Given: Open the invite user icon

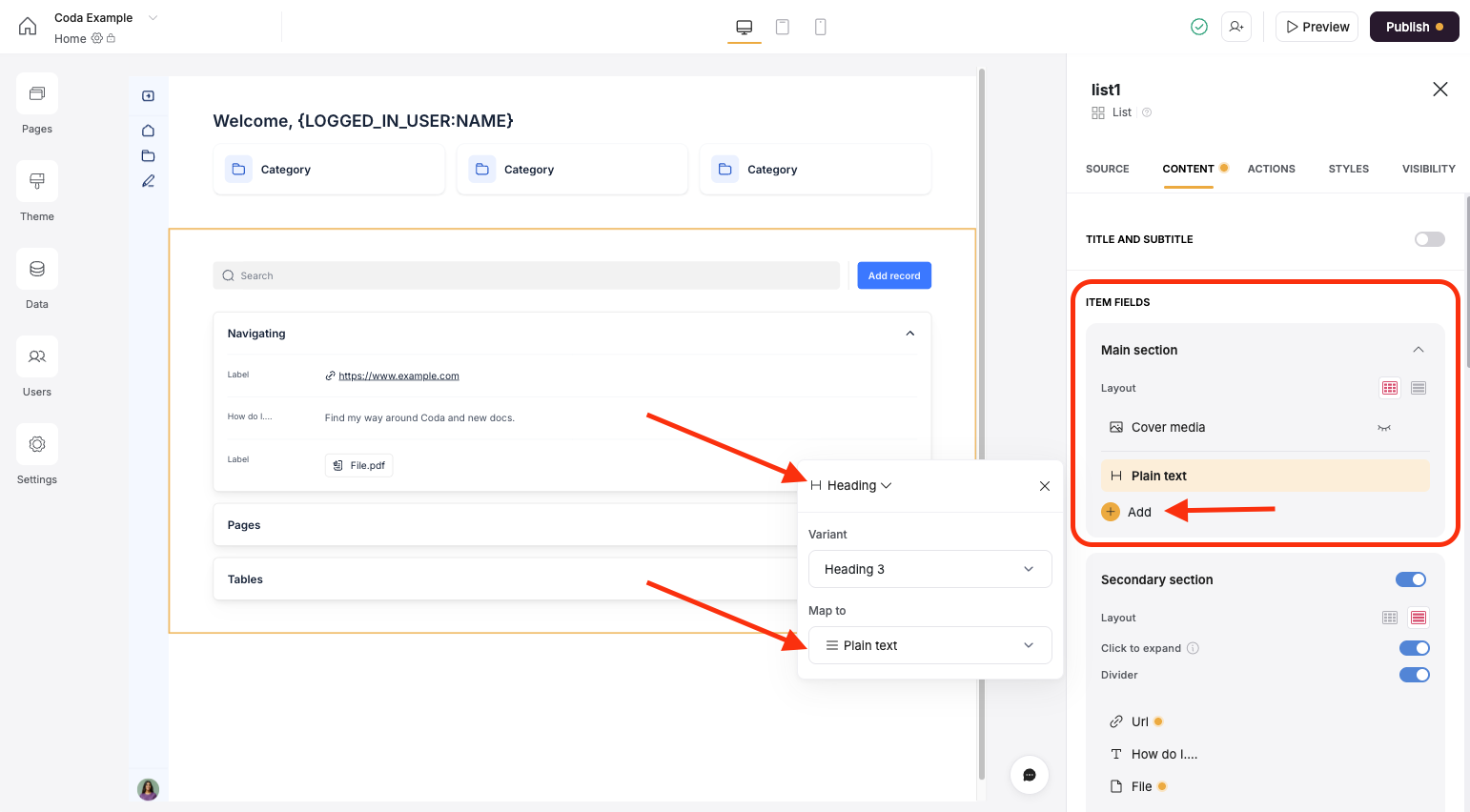Looking at the screenshot, I should pyautogui.click(x=1236, y=27).
